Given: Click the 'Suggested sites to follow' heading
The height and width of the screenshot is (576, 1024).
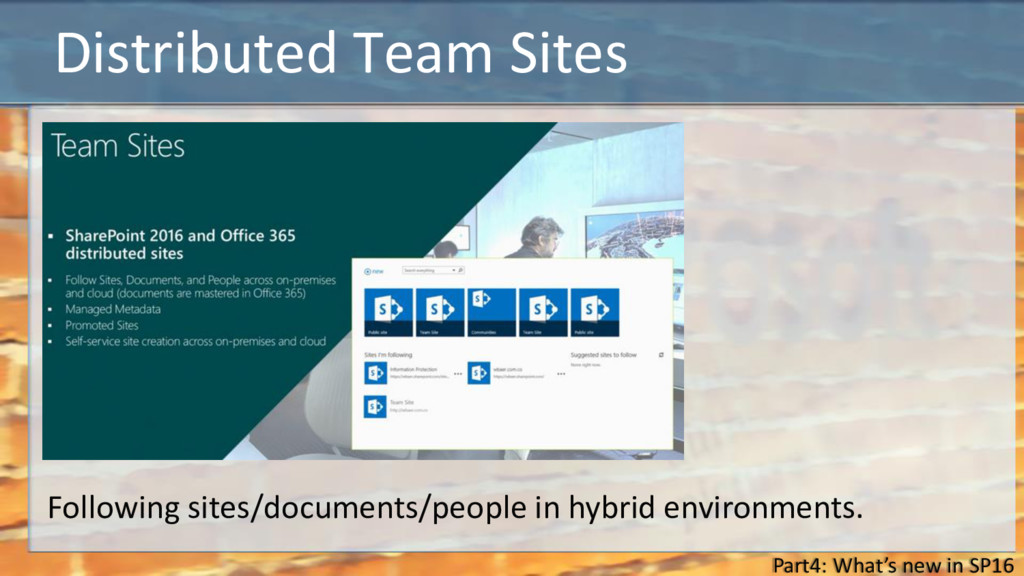Looking at the screenshot, I should pyautogui.click(x=603, y=355).
